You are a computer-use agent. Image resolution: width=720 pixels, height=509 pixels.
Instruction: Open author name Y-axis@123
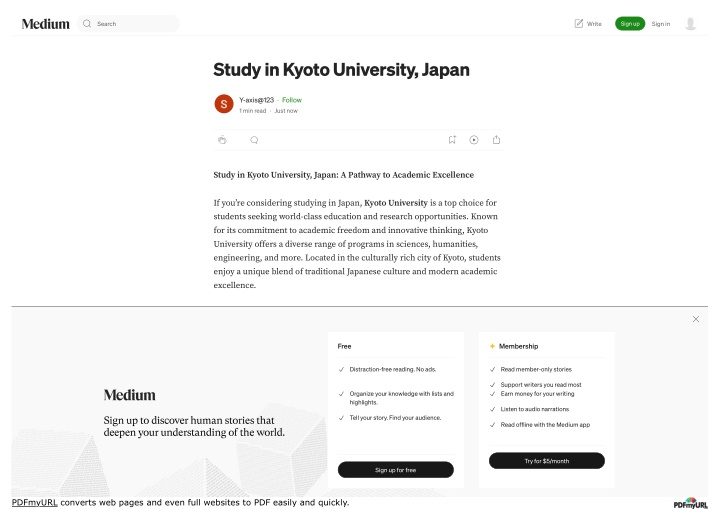click(256, 100)
